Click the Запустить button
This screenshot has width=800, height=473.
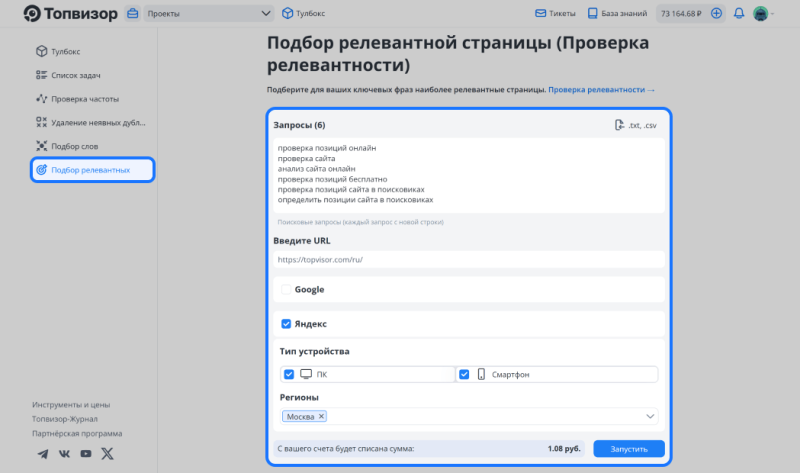(x=629, y=449)
